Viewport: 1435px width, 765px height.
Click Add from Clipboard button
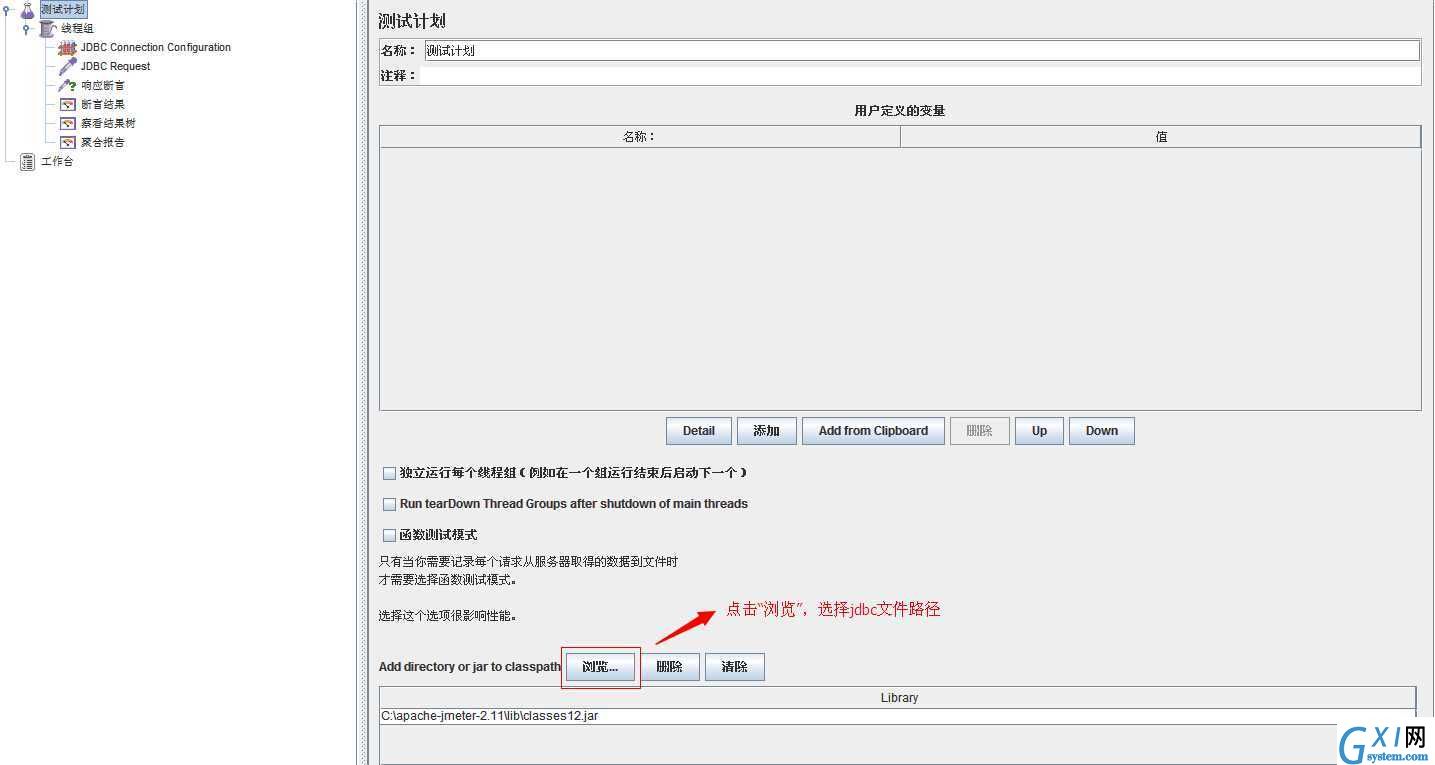coord(873,431)
